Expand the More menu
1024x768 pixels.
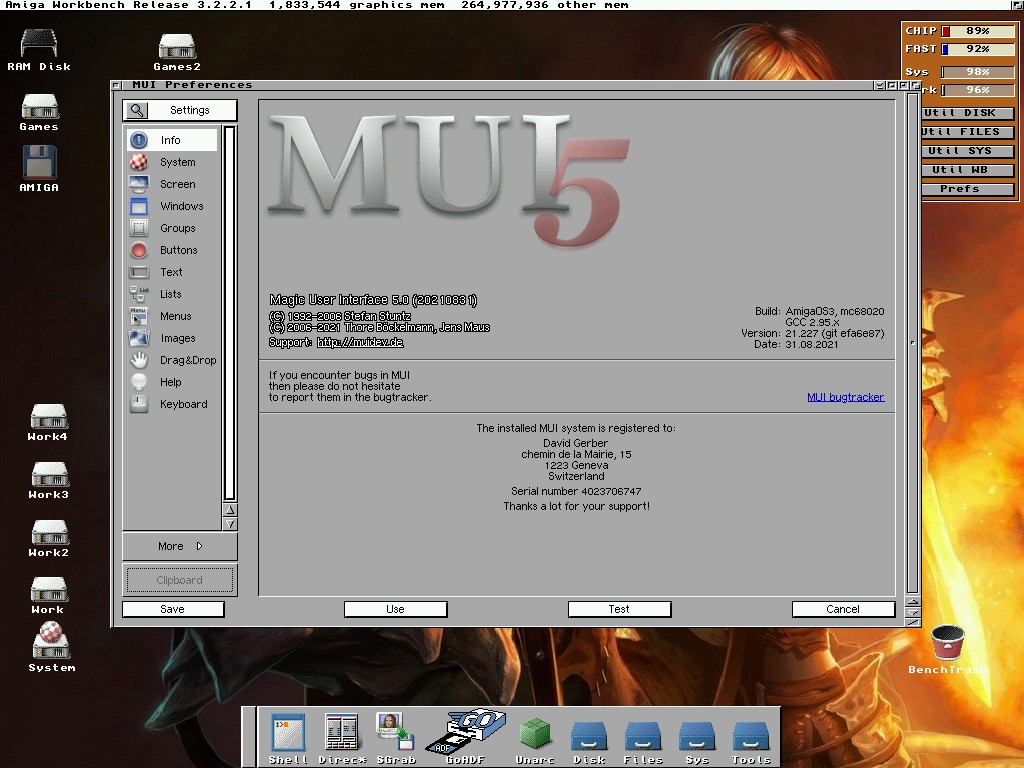(x=180, y=546)
